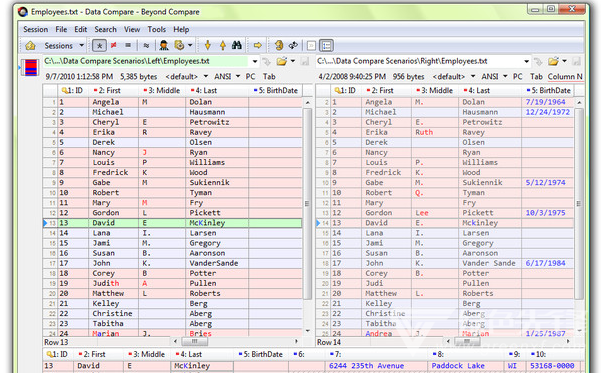
Task: Reload the files with refresh icon
Action: (x=294, y=45)
